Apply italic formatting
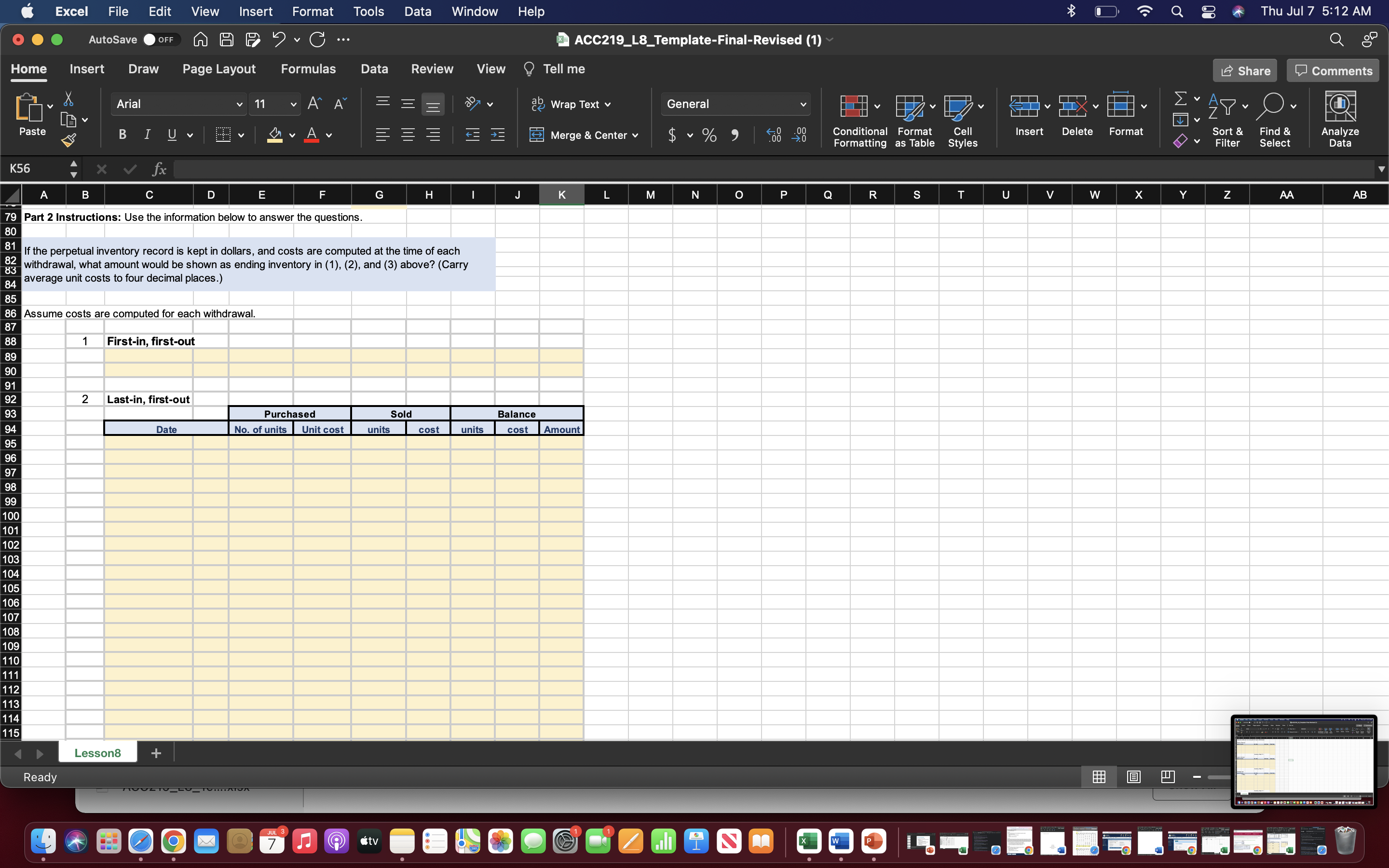This screenshot has width=1389, height=868. pos(148,135)
